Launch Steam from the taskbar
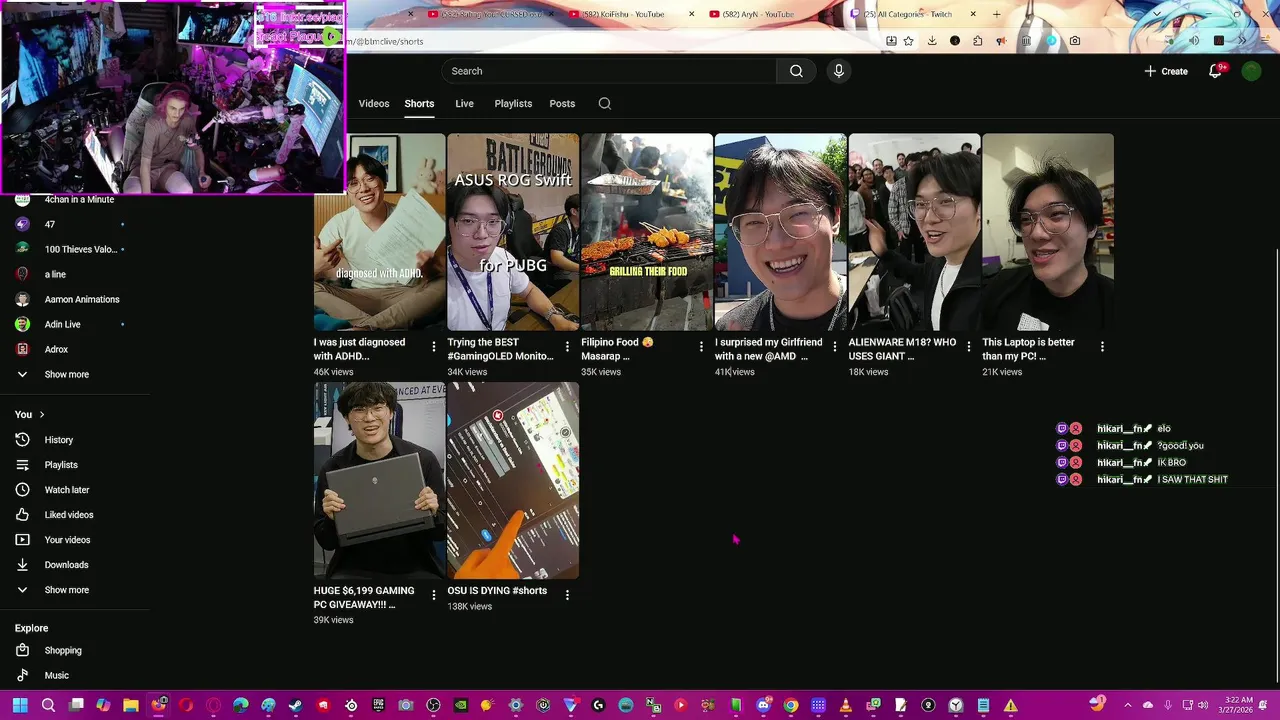Viewport: 1280px width, 720px height. point(295,706)
